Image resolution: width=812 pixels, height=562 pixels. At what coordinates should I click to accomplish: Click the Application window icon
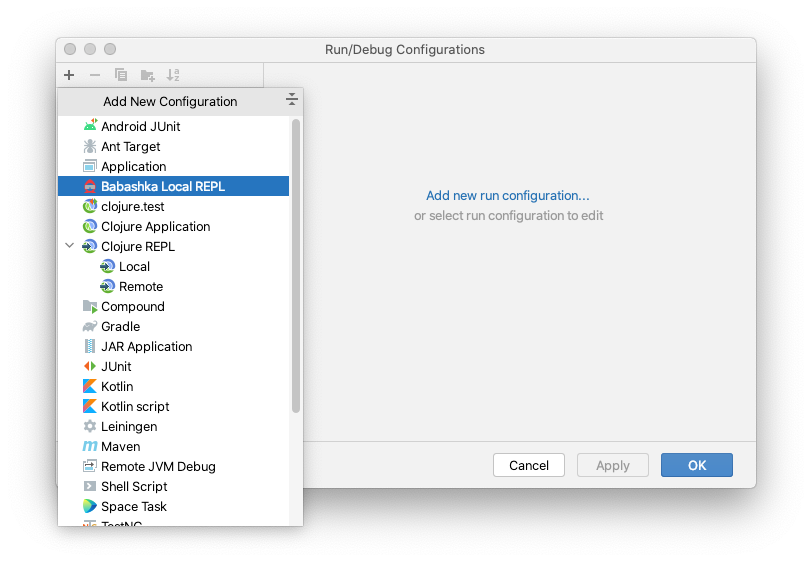click(90, 166)
